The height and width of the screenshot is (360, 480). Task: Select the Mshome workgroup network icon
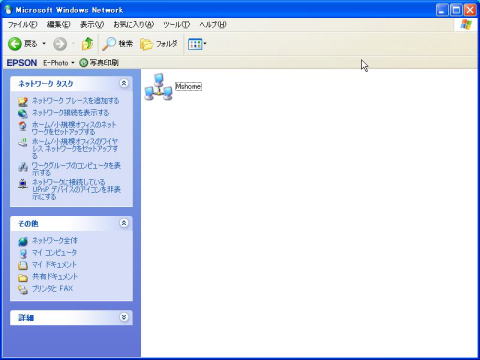(x=159, y=87)
